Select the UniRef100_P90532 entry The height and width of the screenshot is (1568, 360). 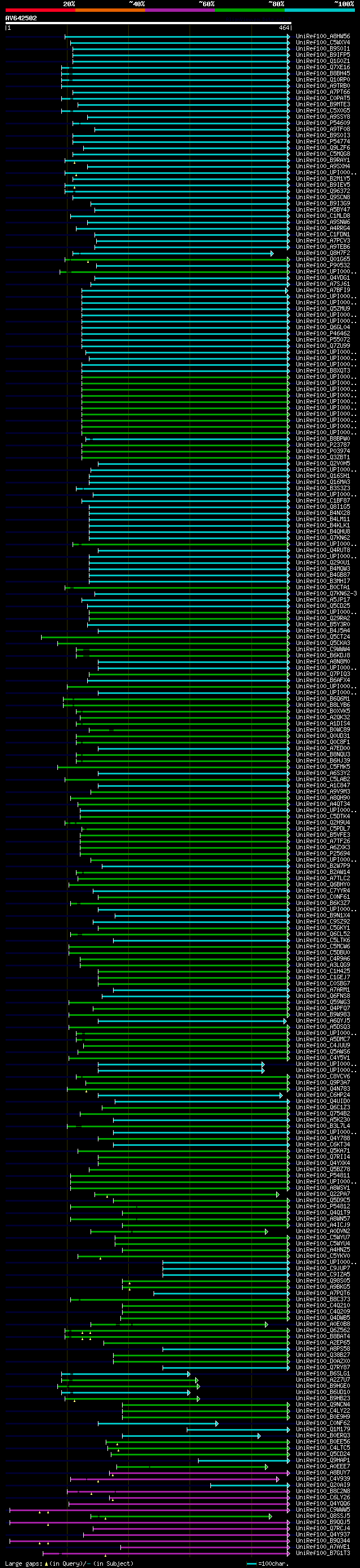coord(323,266)
